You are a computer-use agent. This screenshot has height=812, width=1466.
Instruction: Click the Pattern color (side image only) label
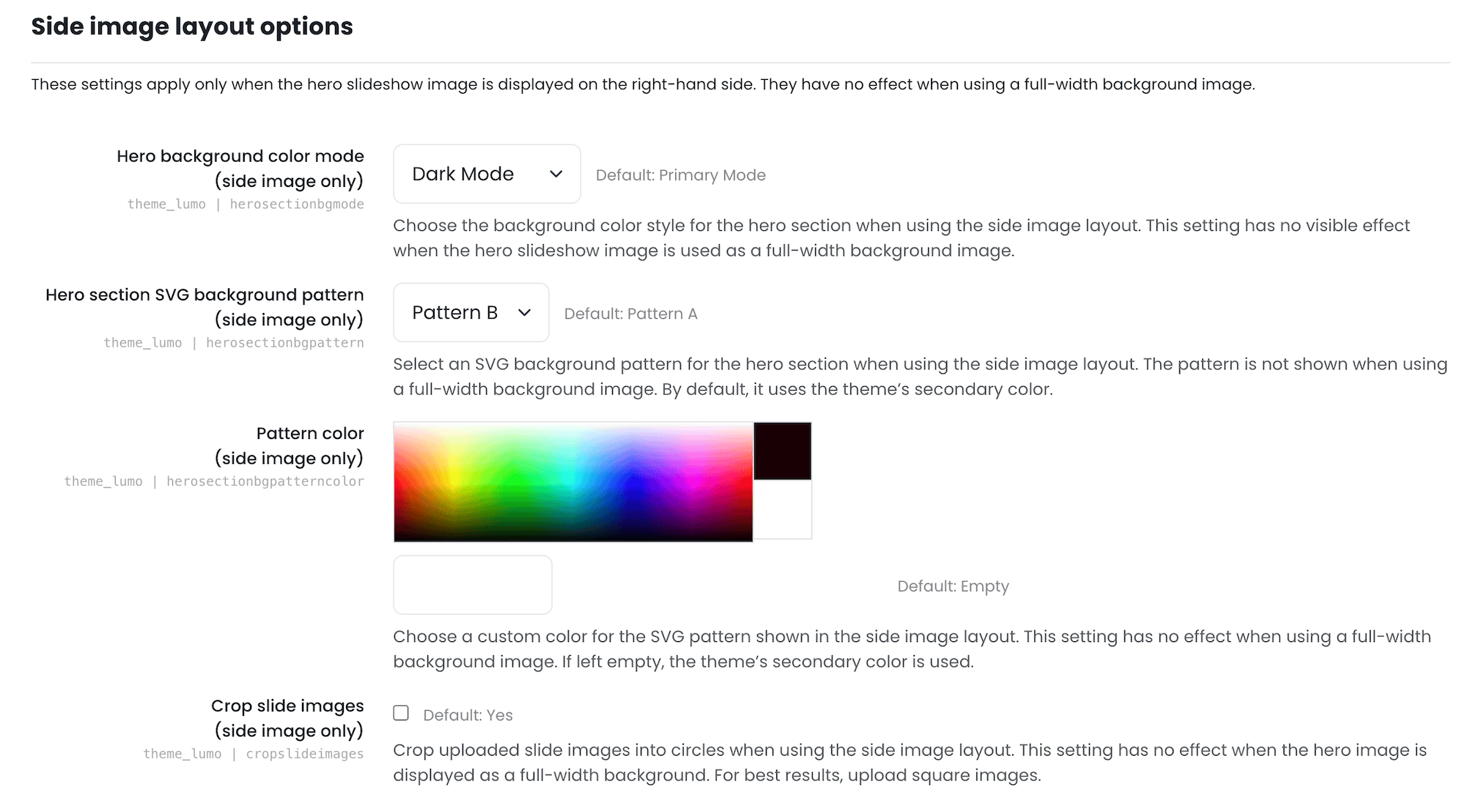309,445
